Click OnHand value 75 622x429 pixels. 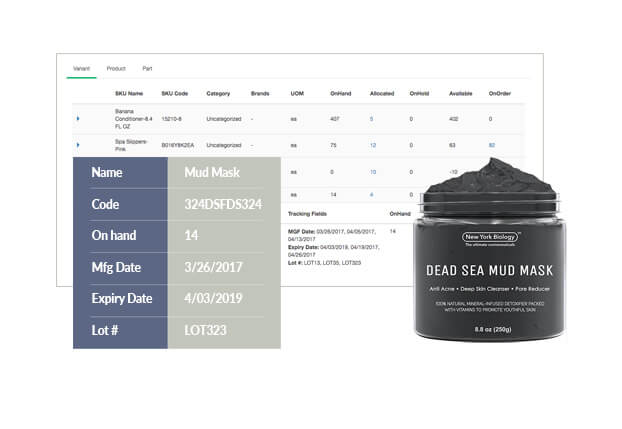[x=333, y=145]
